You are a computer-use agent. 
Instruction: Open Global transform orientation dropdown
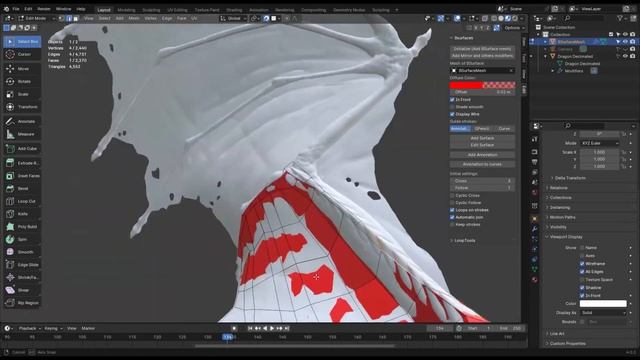(233, 18)
